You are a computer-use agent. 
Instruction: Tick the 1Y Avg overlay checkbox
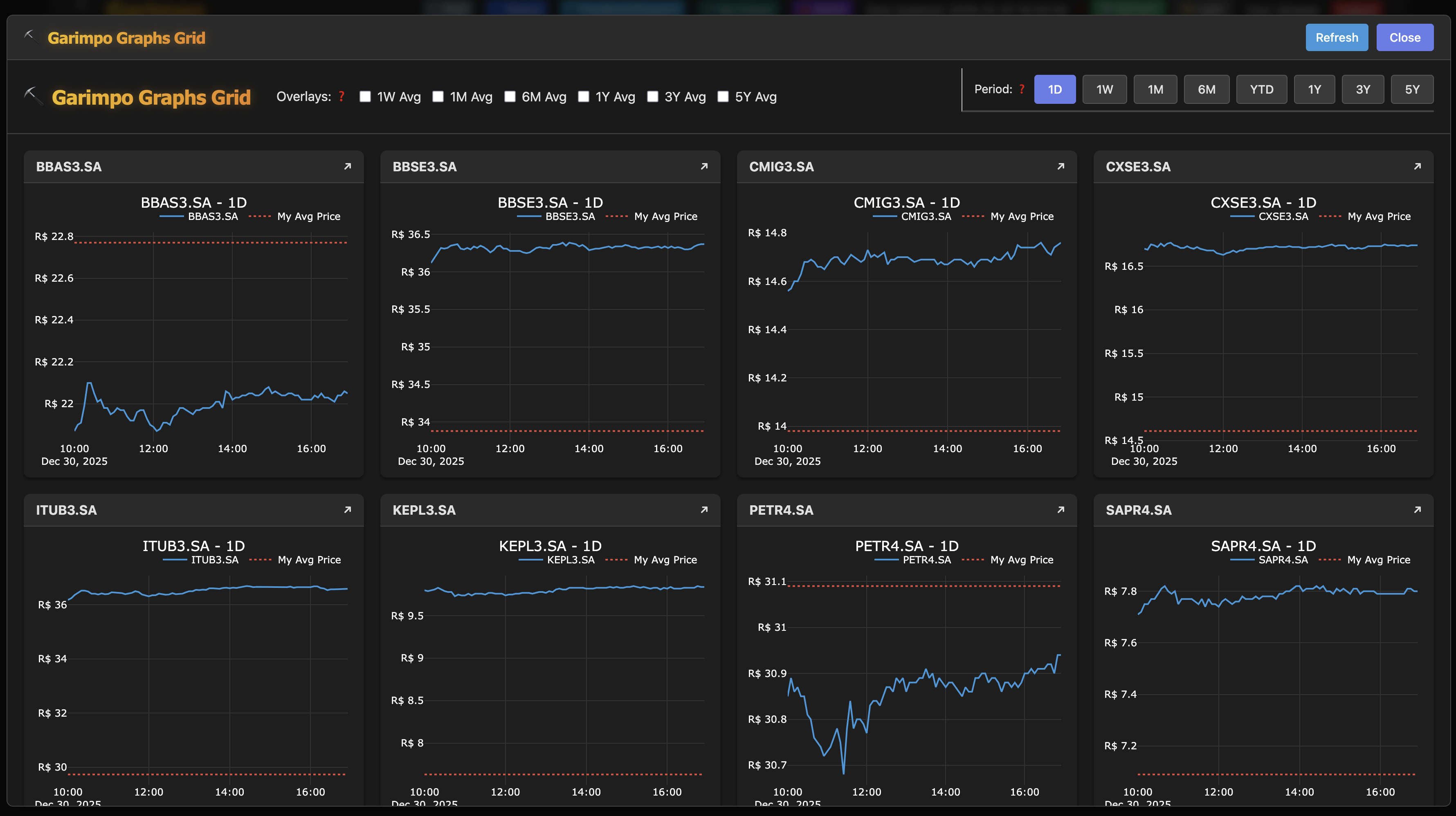(x=583, y=96)
